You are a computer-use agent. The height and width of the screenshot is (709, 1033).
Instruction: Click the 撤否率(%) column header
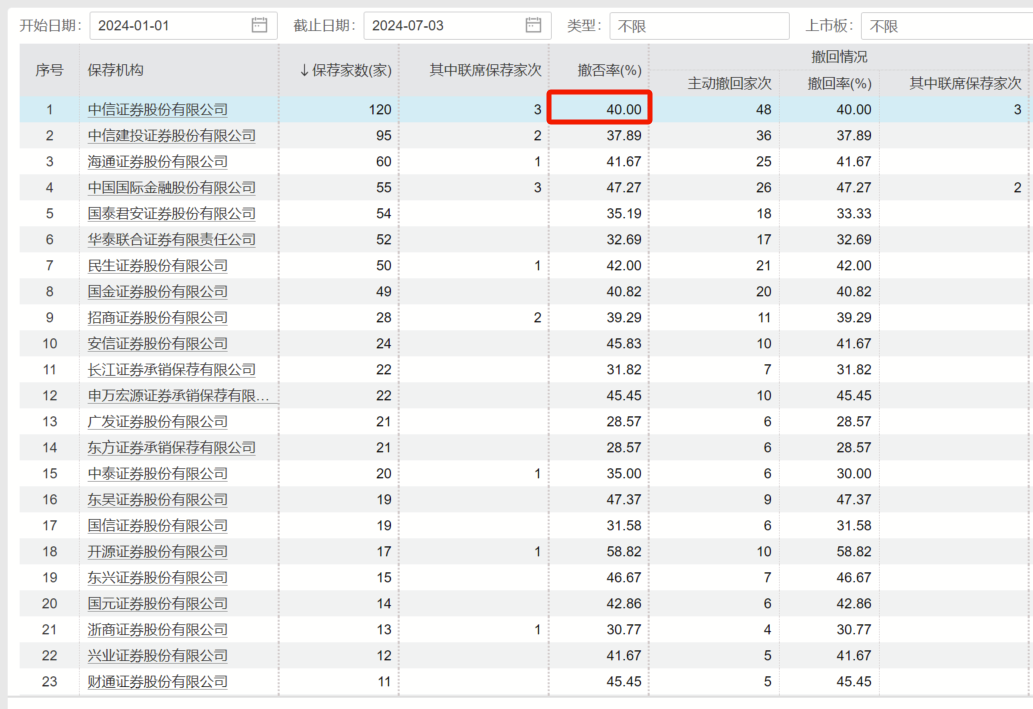coord(609,71)
